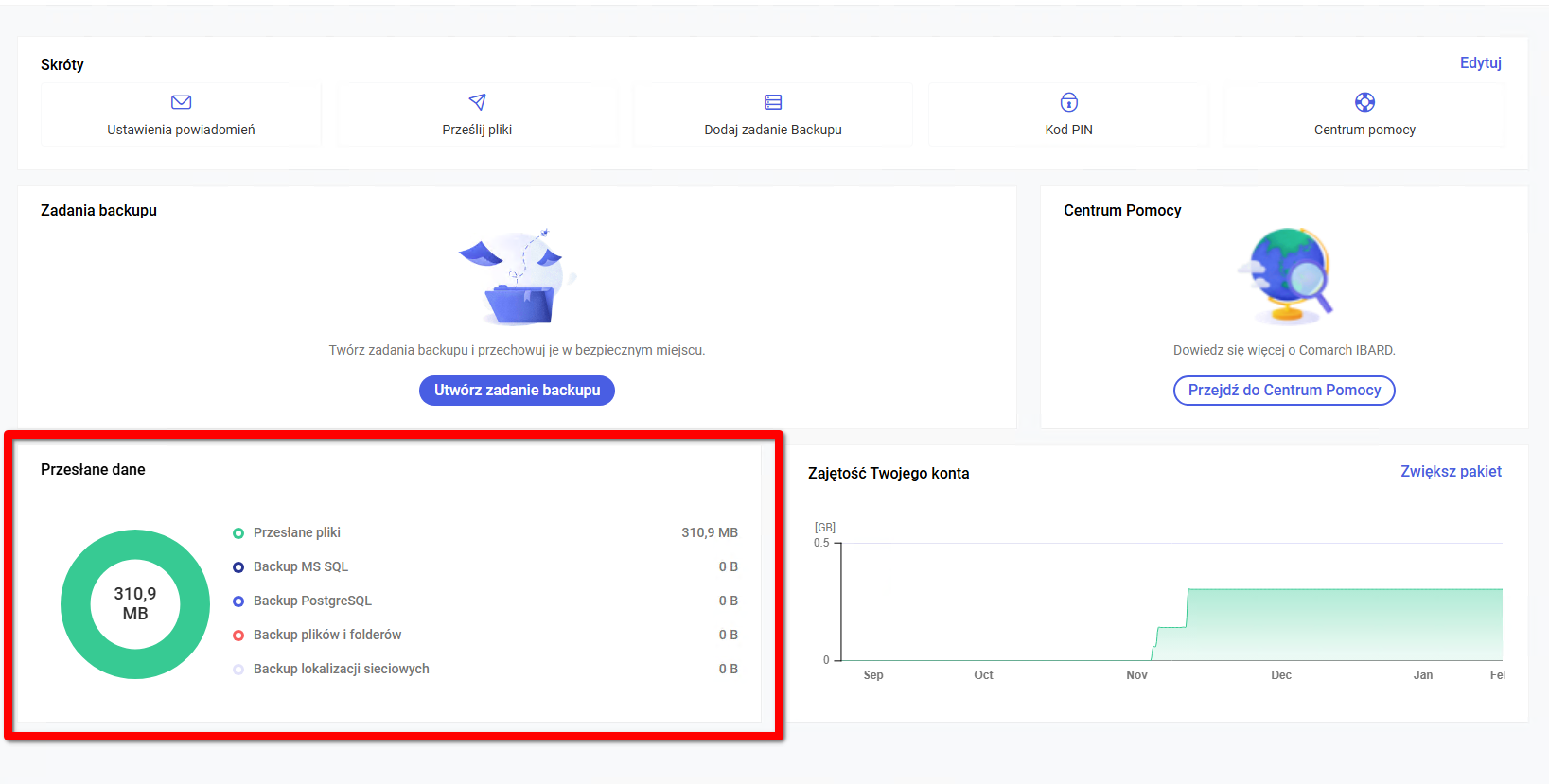The width and height of the screenshot is (1549, 784).
Task: Click the Kod PIN lock icon
Action: click(1068, 102)
